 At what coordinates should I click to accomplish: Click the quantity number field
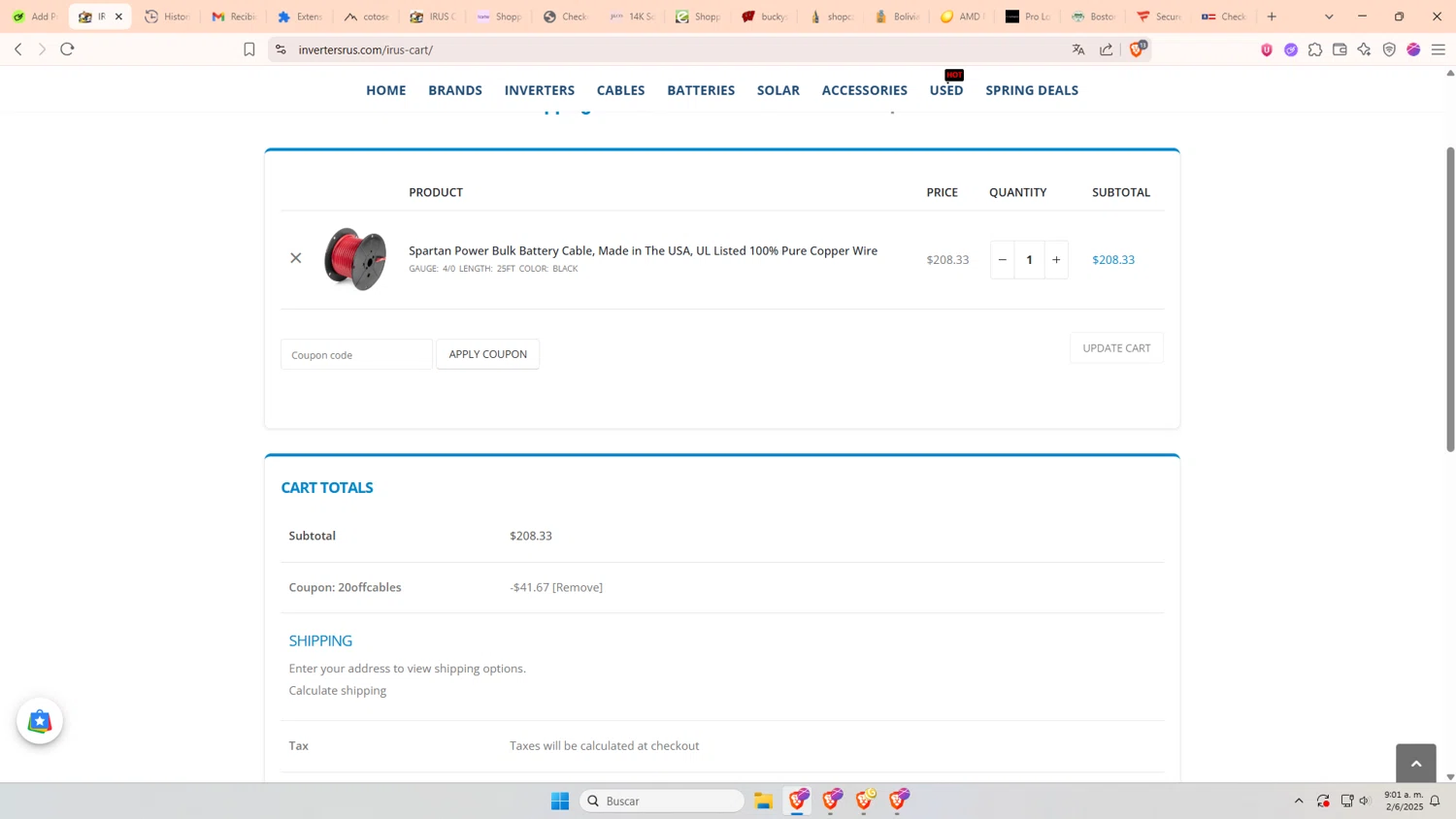[x=1030, y=260]
